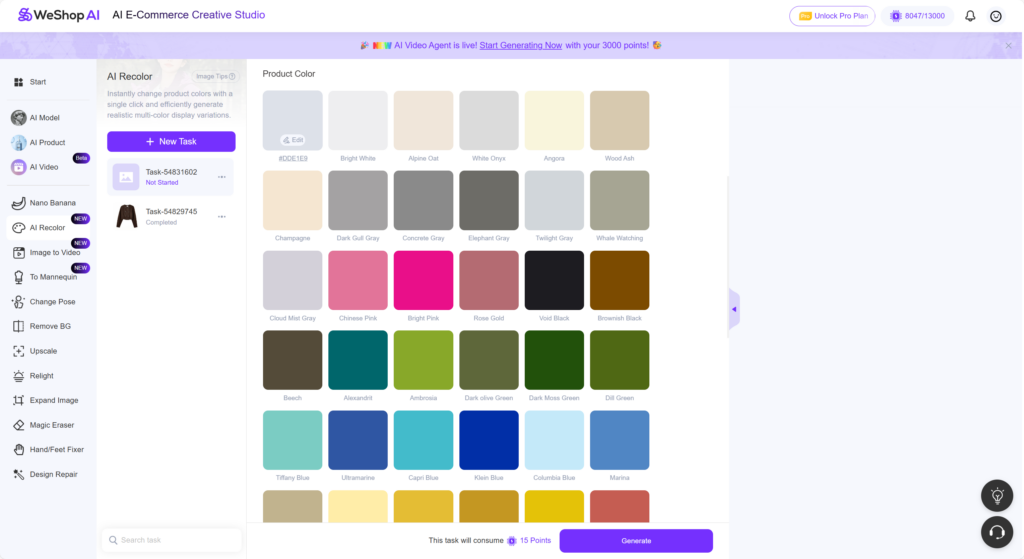Viewport: 1024px width, 559px height.
Task: Pick the Dark Gull Gray swatch
Action: click(358, 200)
